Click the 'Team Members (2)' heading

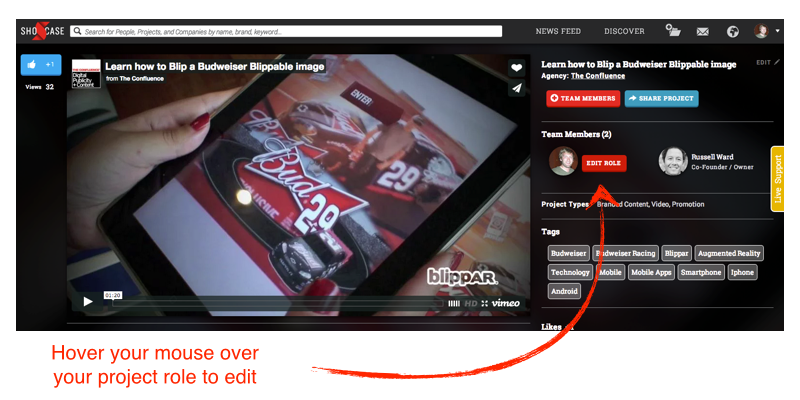tap(576, 134)
